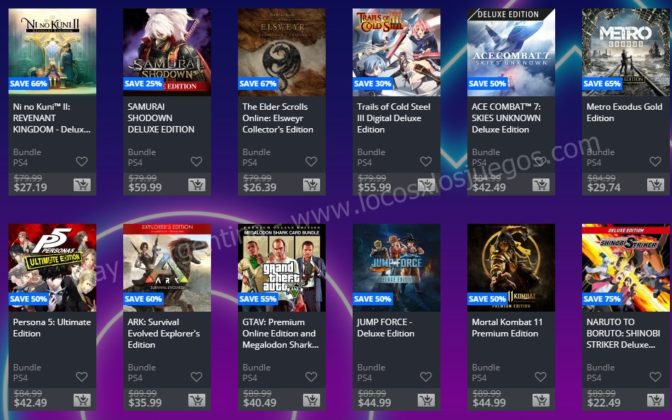Add GTAV Premium Online Edition to cart
The image size is (672, 420).
coord(312,400)
